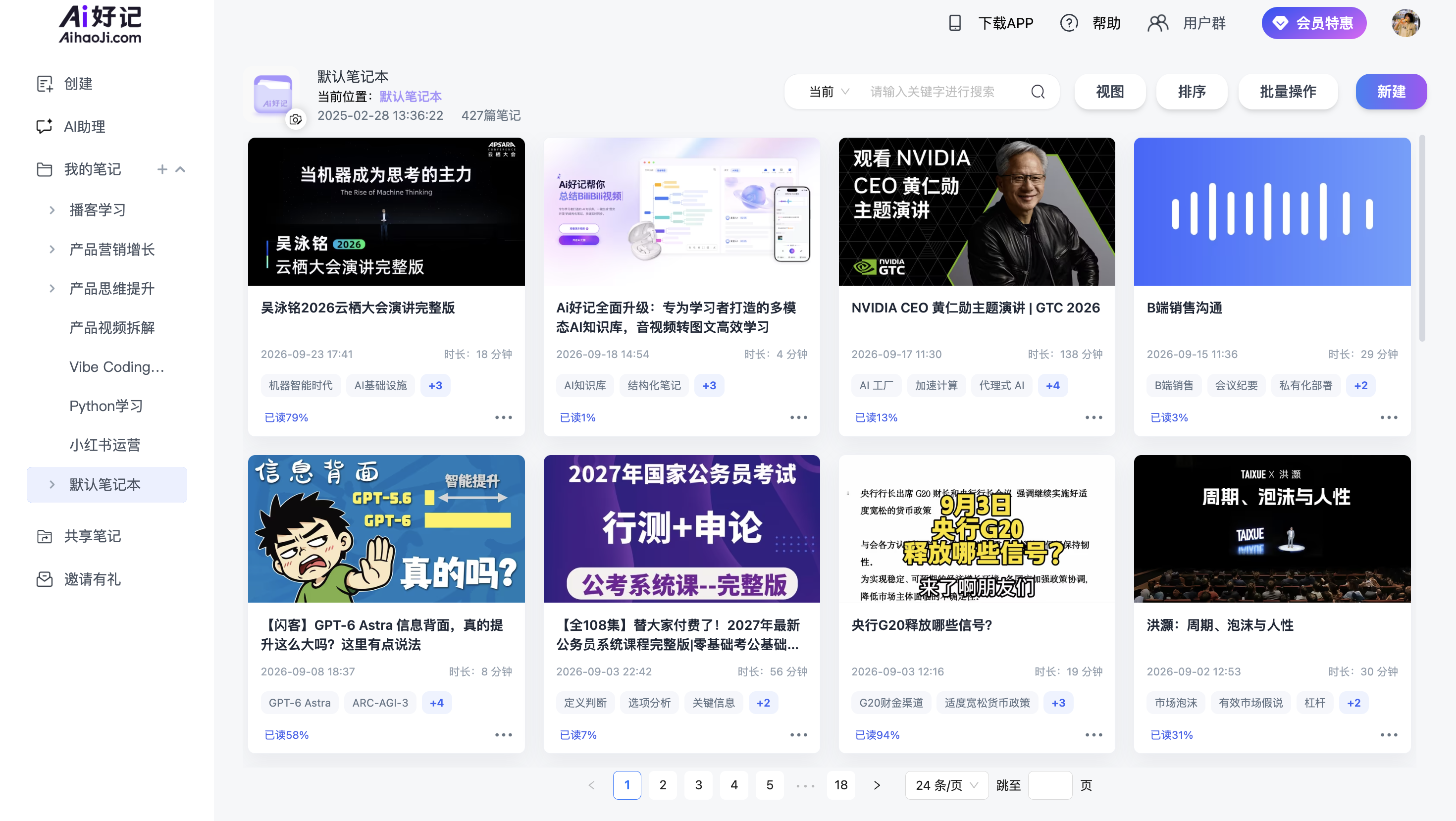Image resolution: width=1456 pixels, height=821 pixels.
Task: Open Python学习 notebook
Action: coord(105,406)
